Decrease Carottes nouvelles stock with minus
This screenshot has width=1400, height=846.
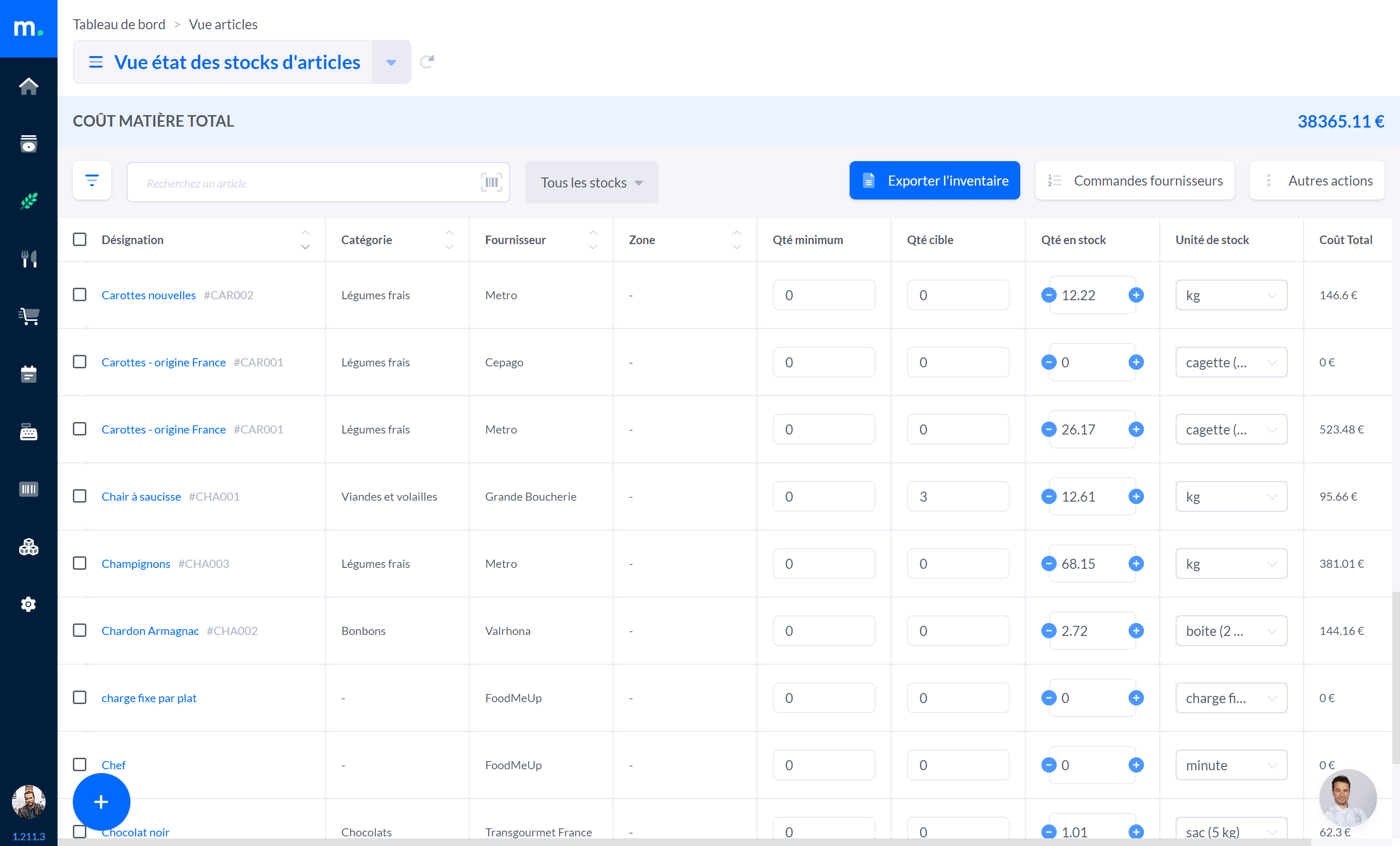click(1049, 295)
